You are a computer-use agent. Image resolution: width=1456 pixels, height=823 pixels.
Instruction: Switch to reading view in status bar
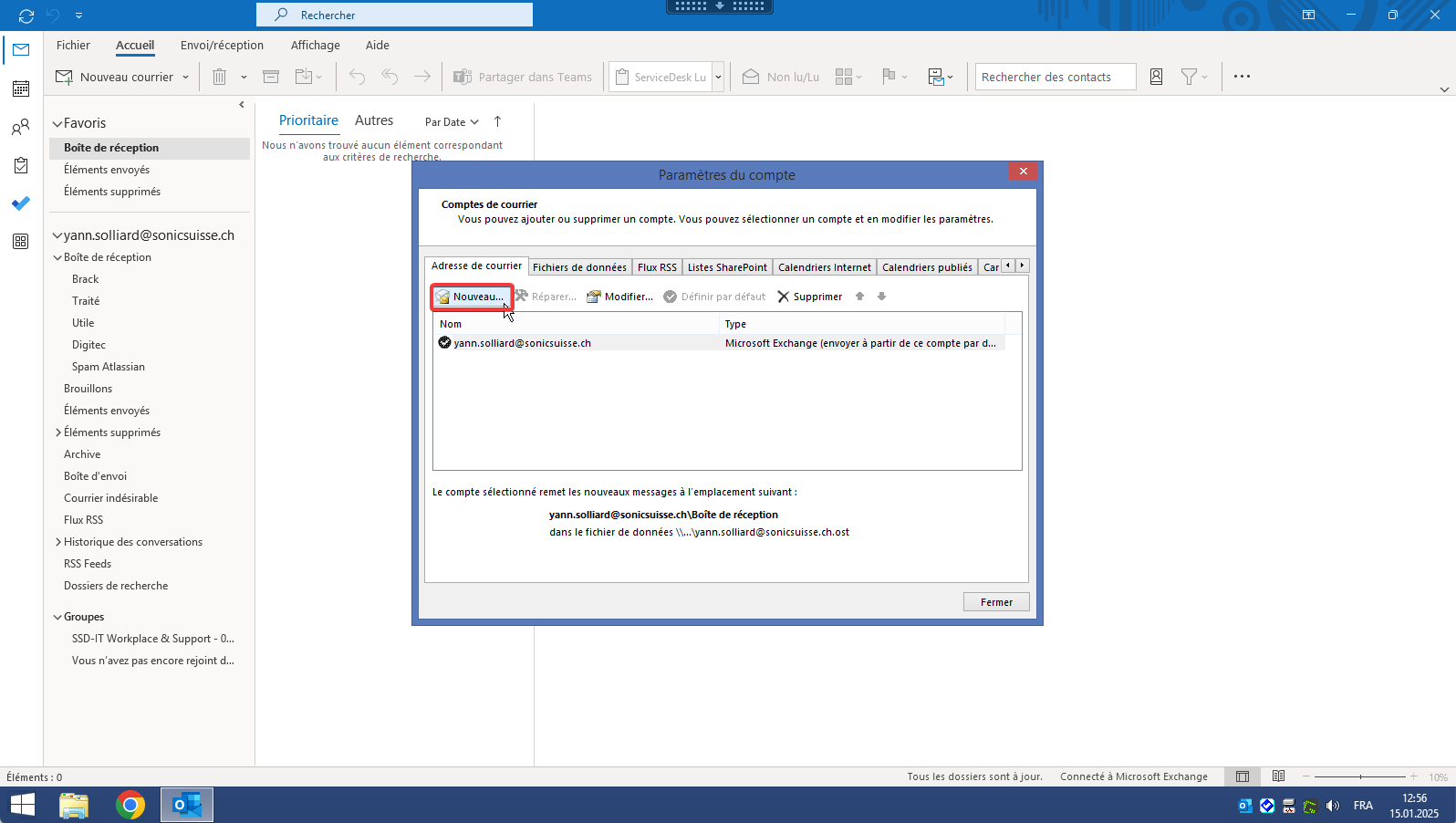tap(1278, 776)
